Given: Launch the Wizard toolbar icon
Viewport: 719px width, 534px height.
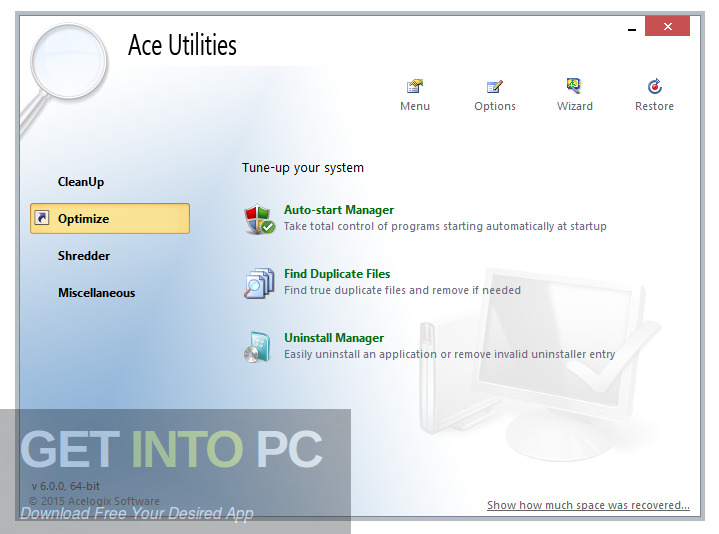Looking at the screenshot, I should pos(574,85).
